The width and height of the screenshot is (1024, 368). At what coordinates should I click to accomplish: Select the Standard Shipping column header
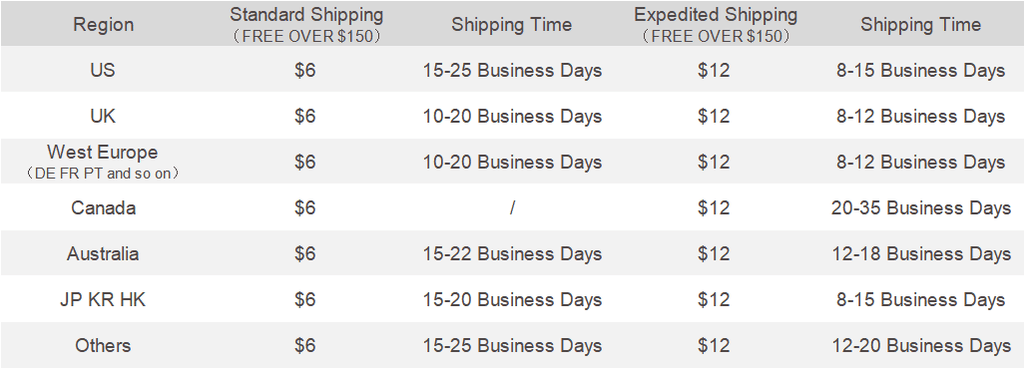coord(306,24)
